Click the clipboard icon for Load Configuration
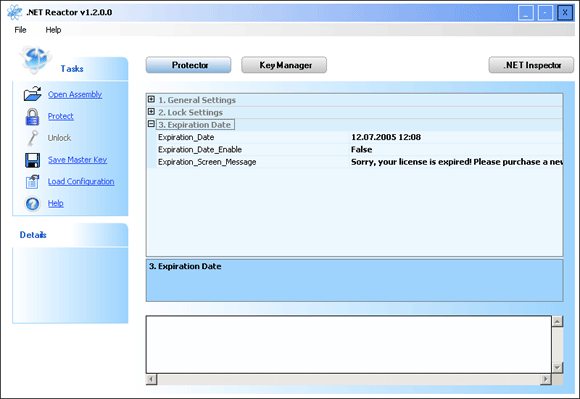Image resolution: width=580 pixels, height=399 pixels. click(x=33, y=182)
